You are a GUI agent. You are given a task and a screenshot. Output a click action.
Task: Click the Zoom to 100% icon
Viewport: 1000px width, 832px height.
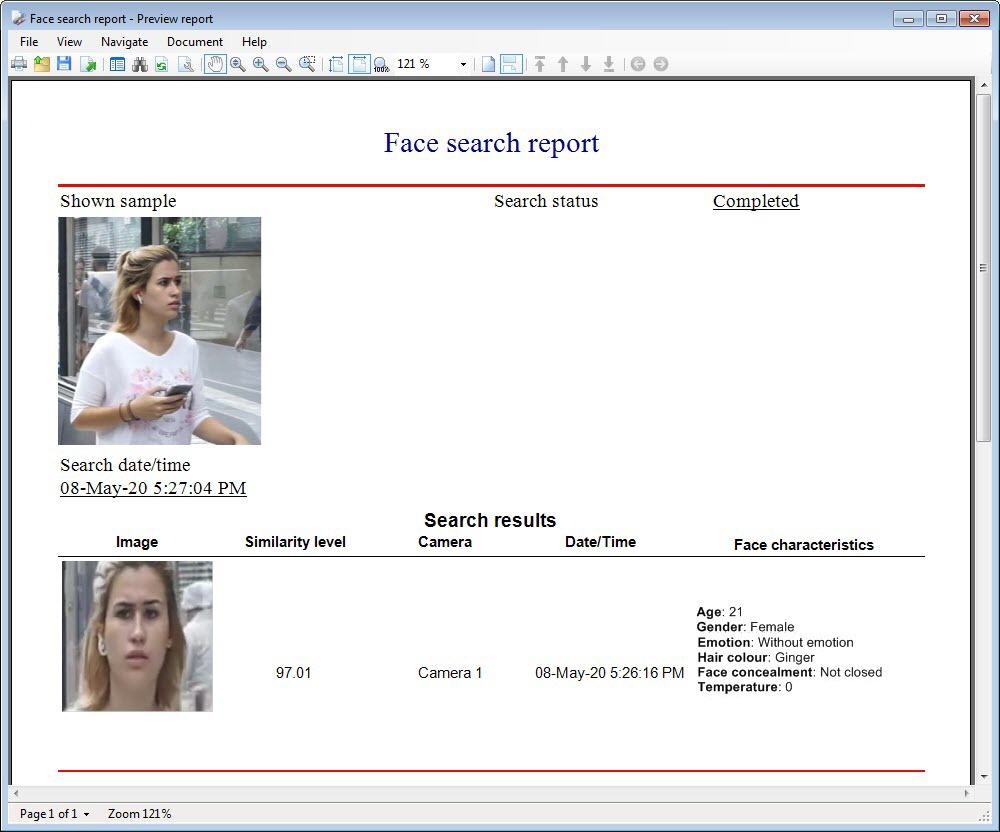[x=381, y=65]
